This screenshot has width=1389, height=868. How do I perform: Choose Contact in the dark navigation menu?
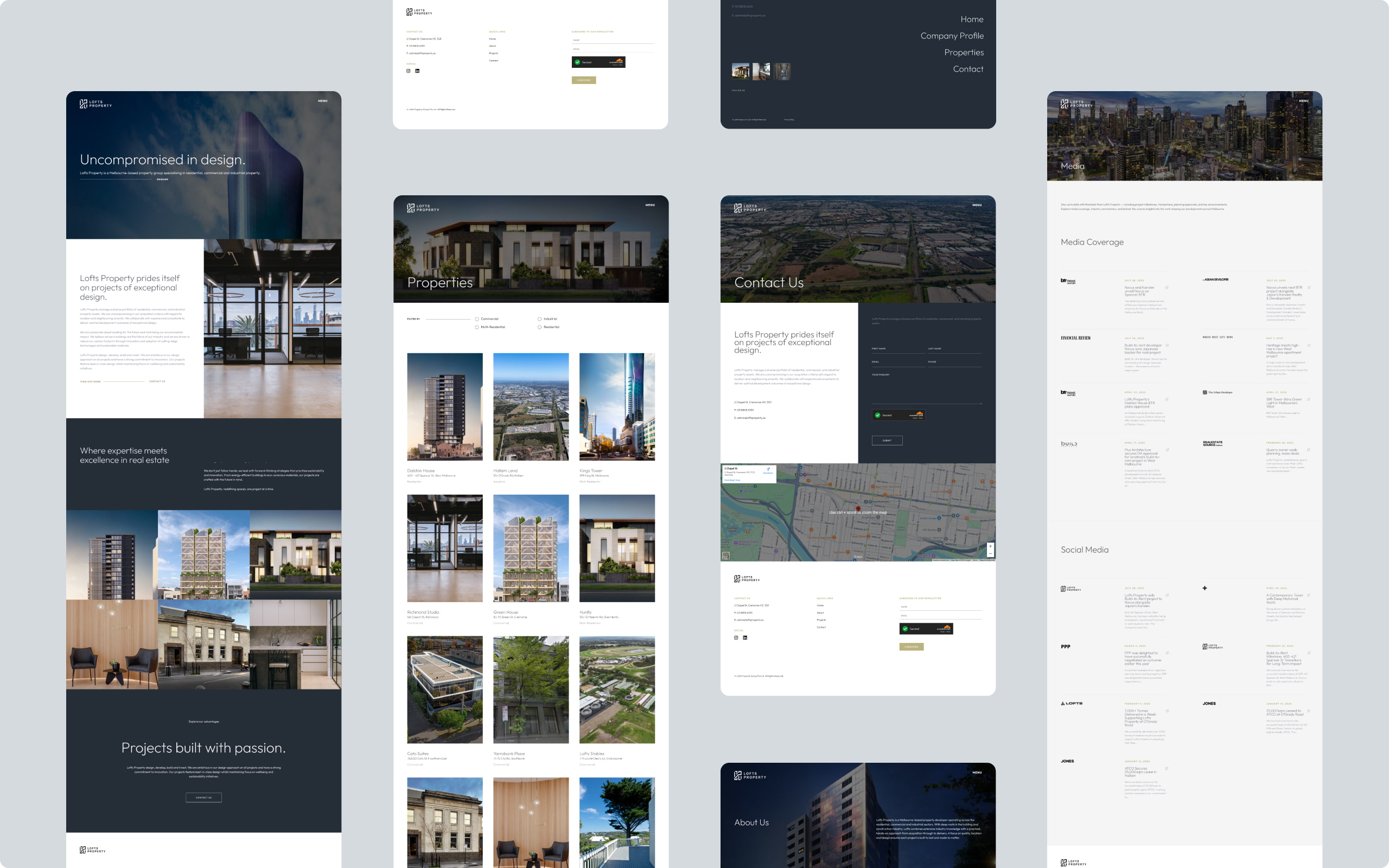(968, 69)
